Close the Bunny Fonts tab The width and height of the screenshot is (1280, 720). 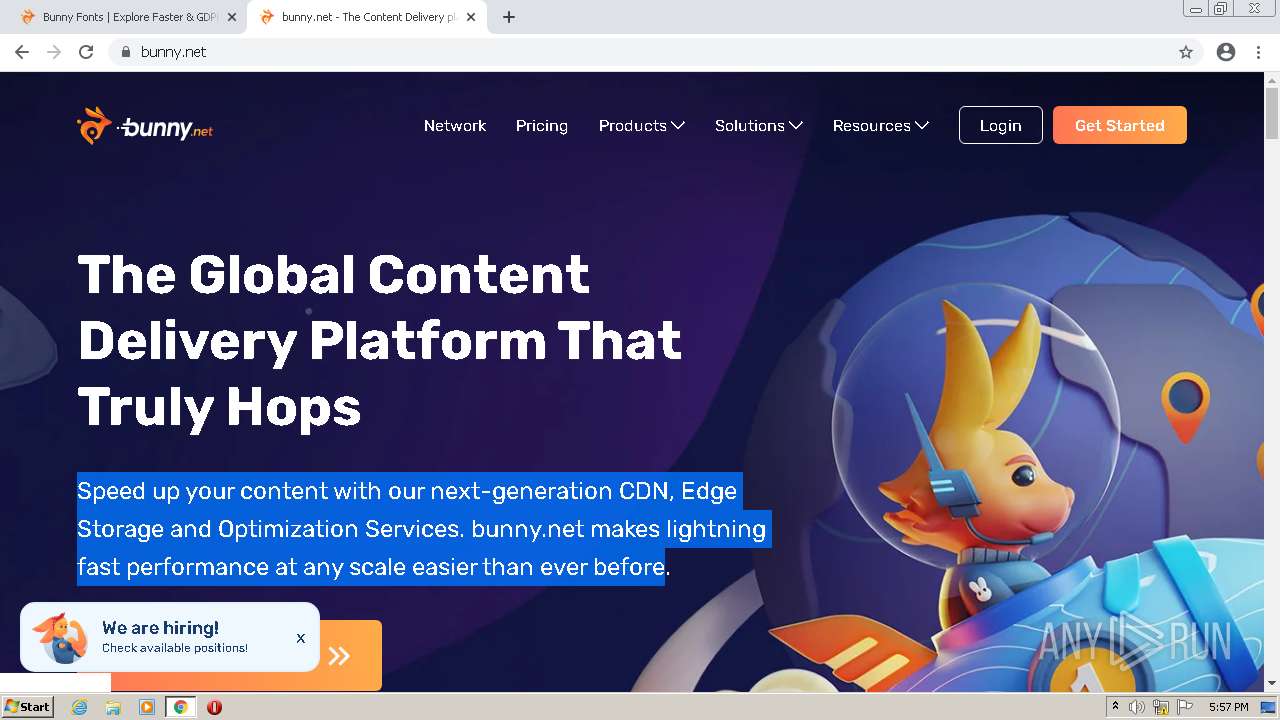(x=232, y=17)
